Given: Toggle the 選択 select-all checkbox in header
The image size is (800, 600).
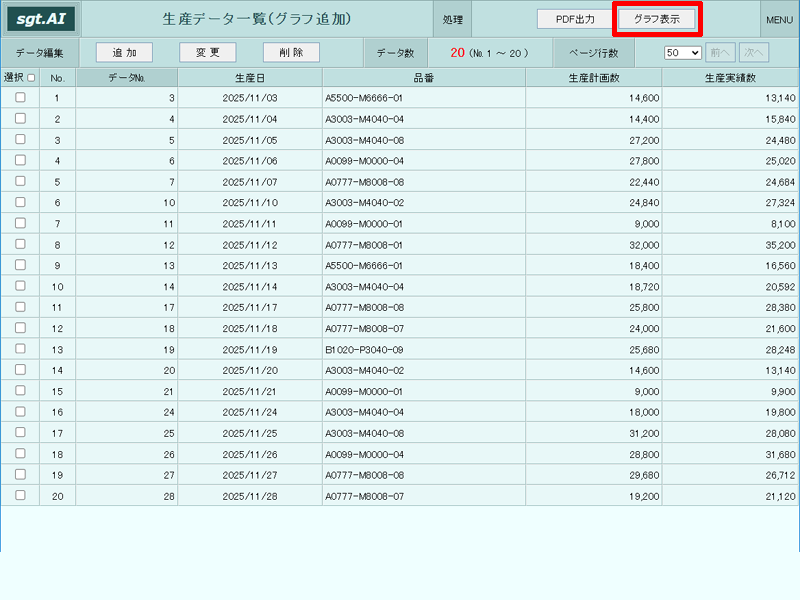Looking at the screenshot, I should 31,78.
